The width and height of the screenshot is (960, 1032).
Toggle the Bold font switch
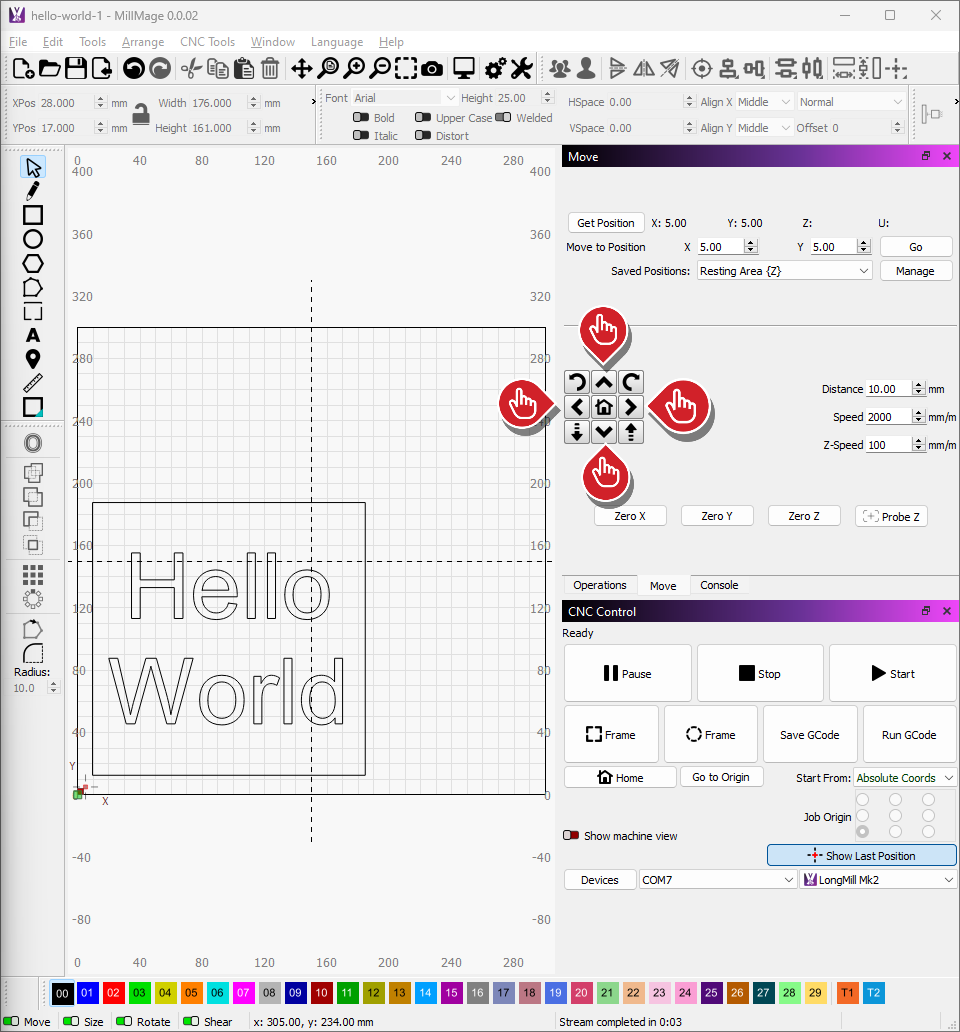coord(361,118)
